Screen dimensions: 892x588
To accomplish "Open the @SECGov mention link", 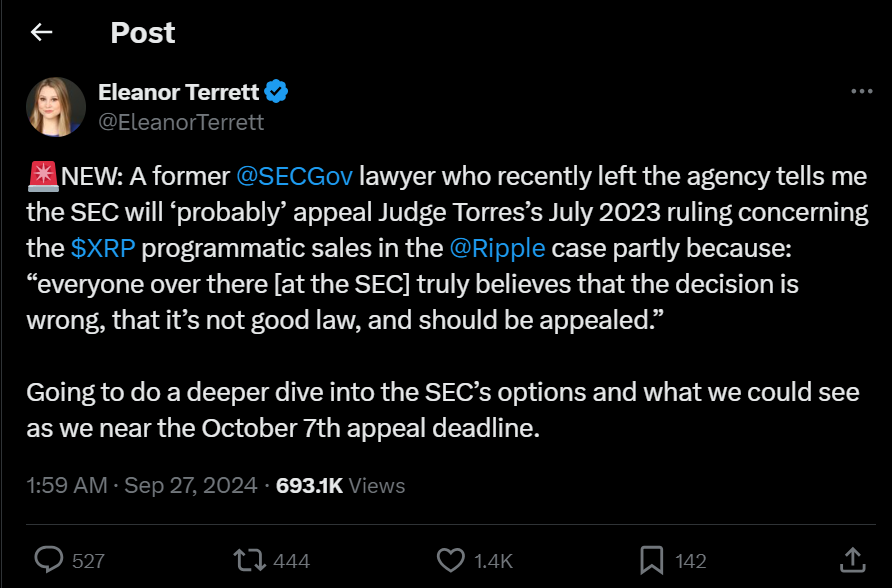I will pyautogui.click(x=295, y=179).
